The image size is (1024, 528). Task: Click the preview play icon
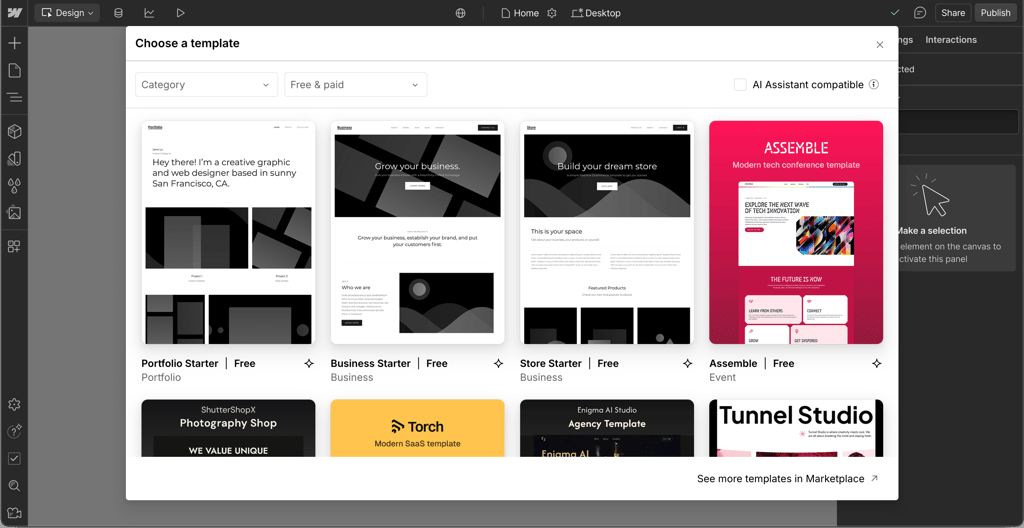point(181,13)
